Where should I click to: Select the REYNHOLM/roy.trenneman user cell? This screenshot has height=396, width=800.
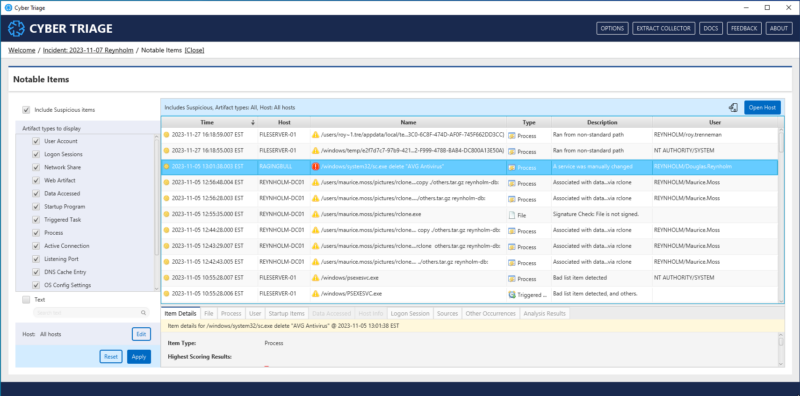pos(715,135)
